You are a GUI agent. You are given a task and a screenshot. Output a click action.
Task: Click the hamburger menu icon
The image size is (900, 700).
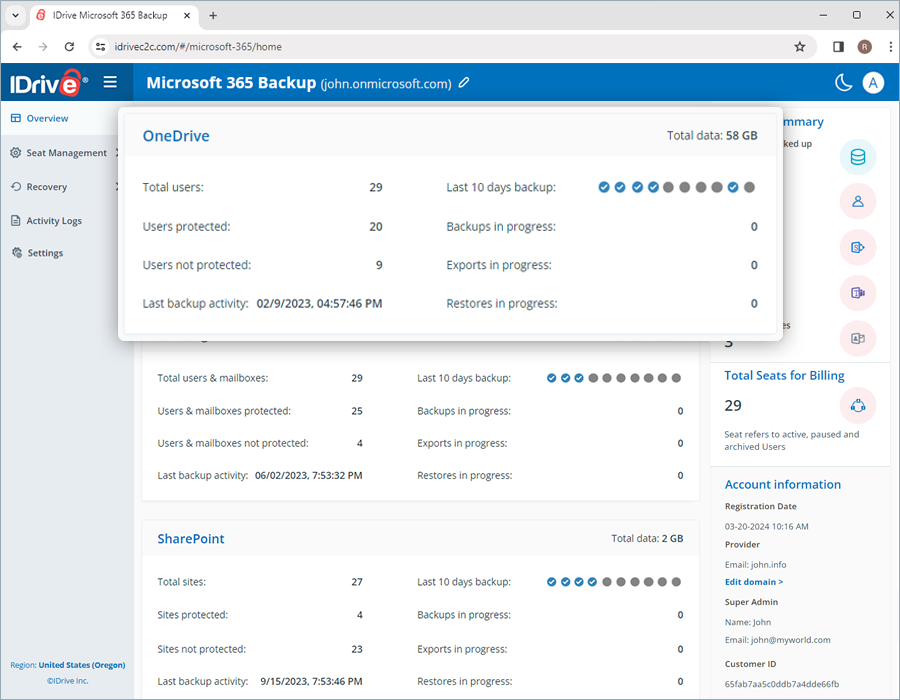tap(110, 83)
